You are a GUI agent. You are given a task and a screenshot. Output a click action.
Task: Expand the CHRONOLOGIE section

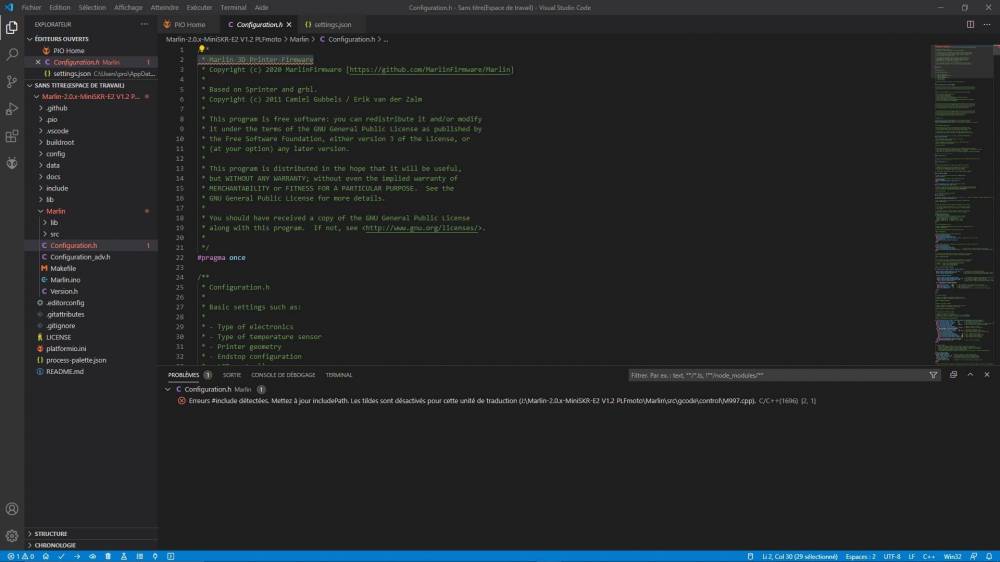click(x=29, y=545)
